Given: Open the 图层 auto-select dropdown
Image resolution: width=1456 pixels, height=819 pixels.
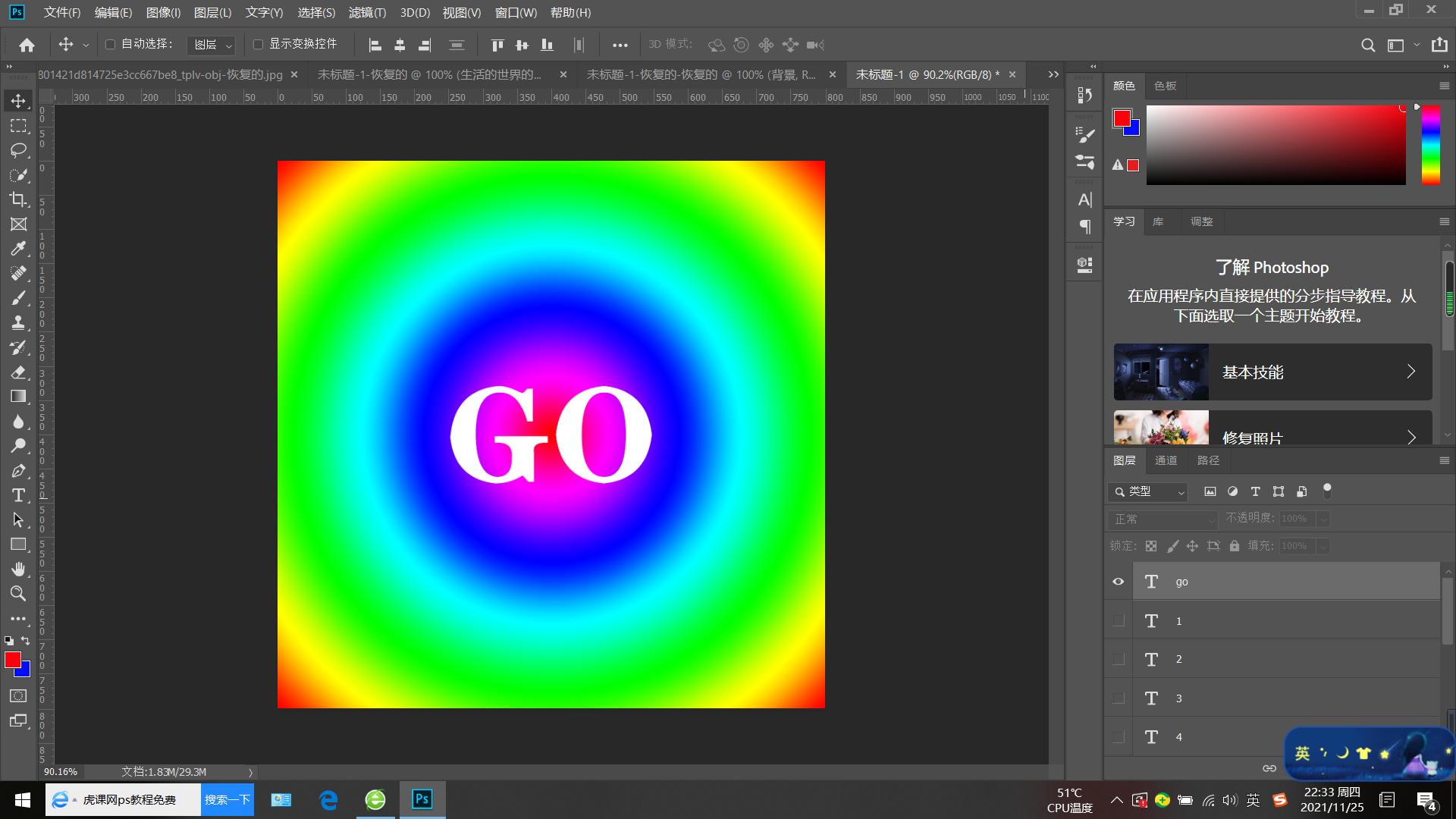Looking at the screenshot, I should click(x=212, y=45).
